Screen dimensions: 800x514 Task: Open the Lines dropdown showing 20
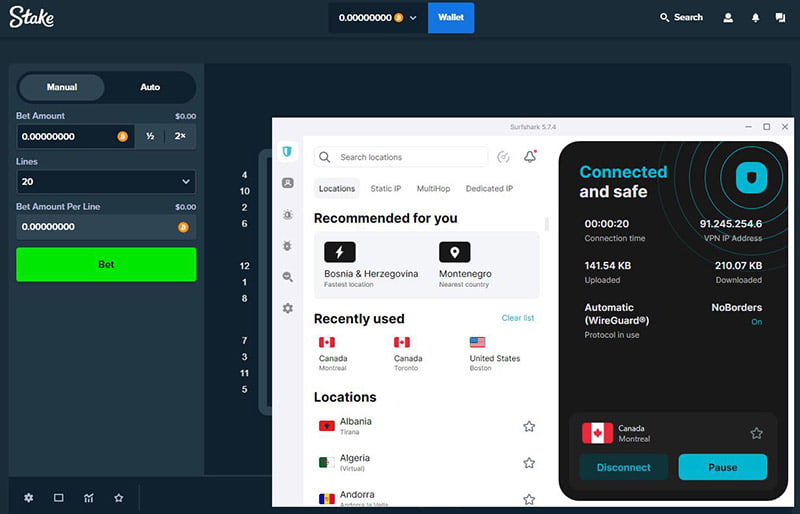click(x=106, y=182)
